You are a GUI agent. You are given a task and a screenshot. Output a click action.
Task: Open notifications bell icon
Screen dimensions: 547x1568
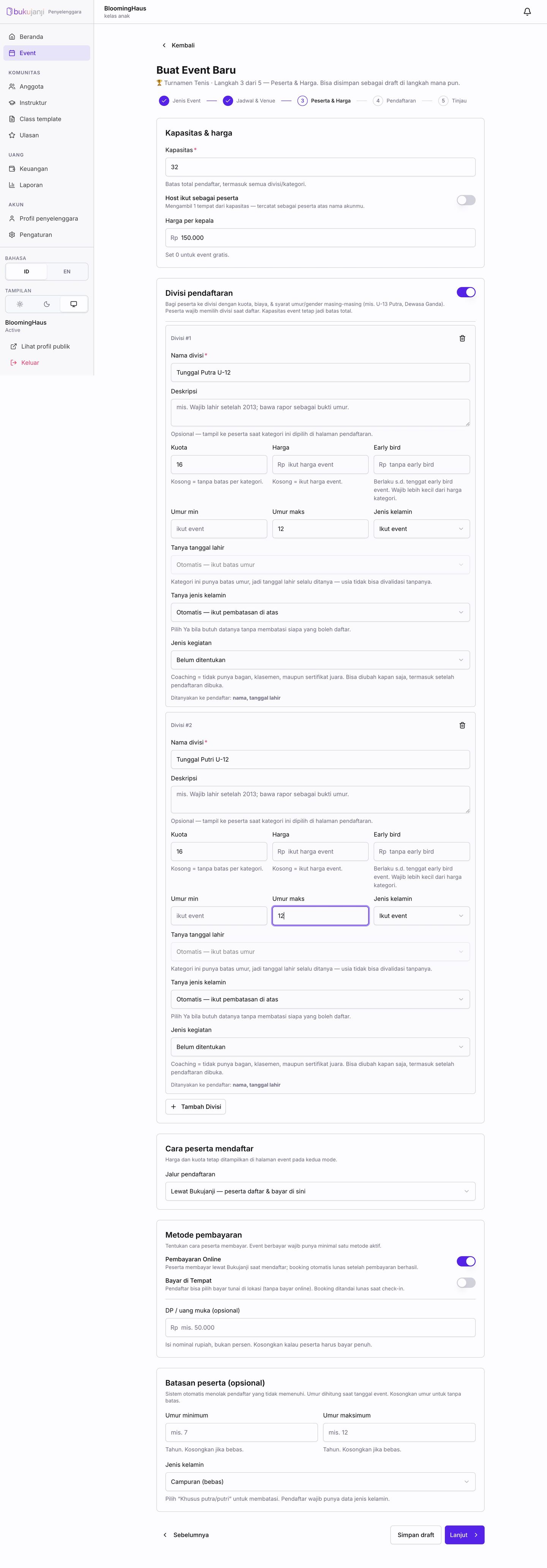527,11
